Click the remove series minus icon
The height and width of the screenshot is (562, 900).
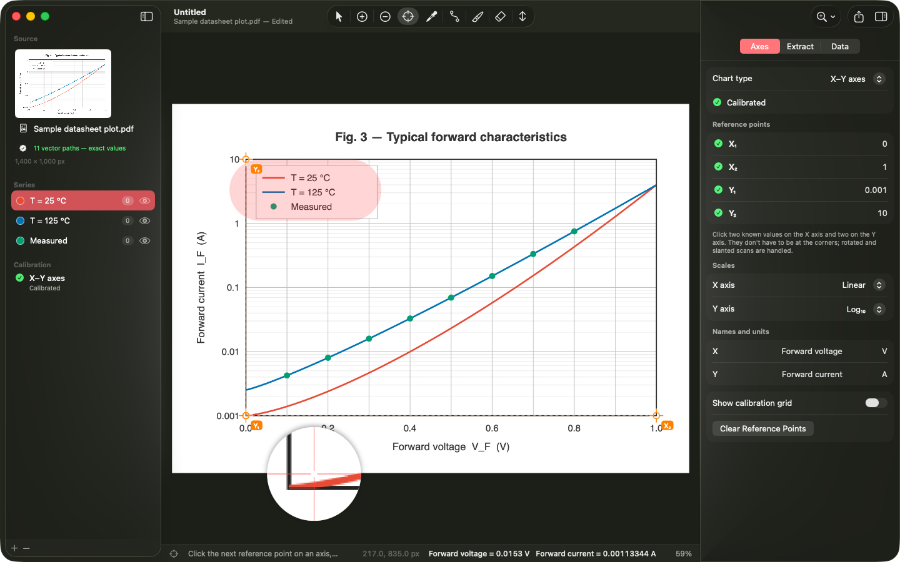26,548
